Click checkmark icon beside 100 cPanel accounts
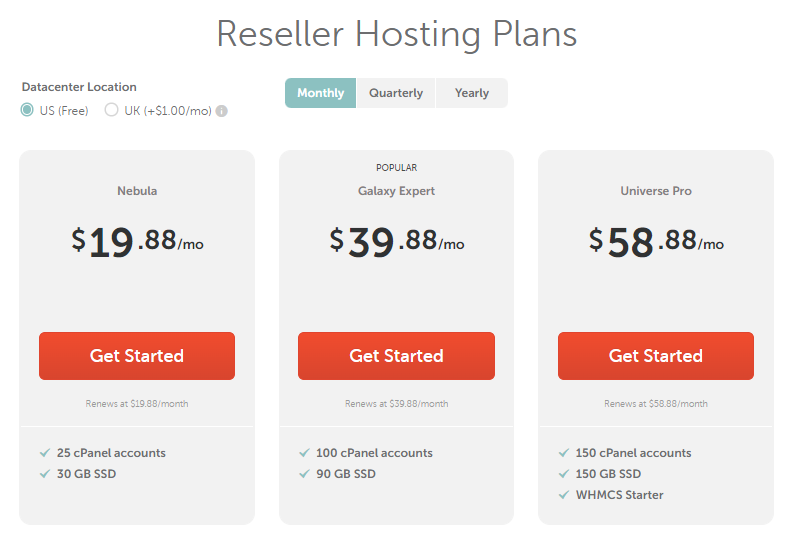The height and width of the screenshot is (537, 788). coord(304,453)
